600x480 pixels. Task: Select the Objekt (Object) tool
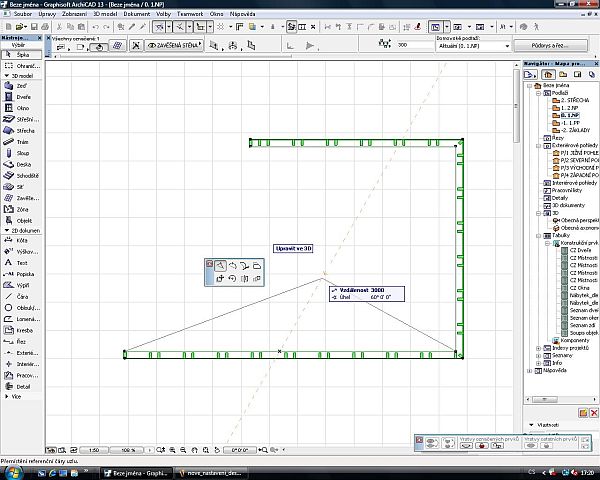21,220
